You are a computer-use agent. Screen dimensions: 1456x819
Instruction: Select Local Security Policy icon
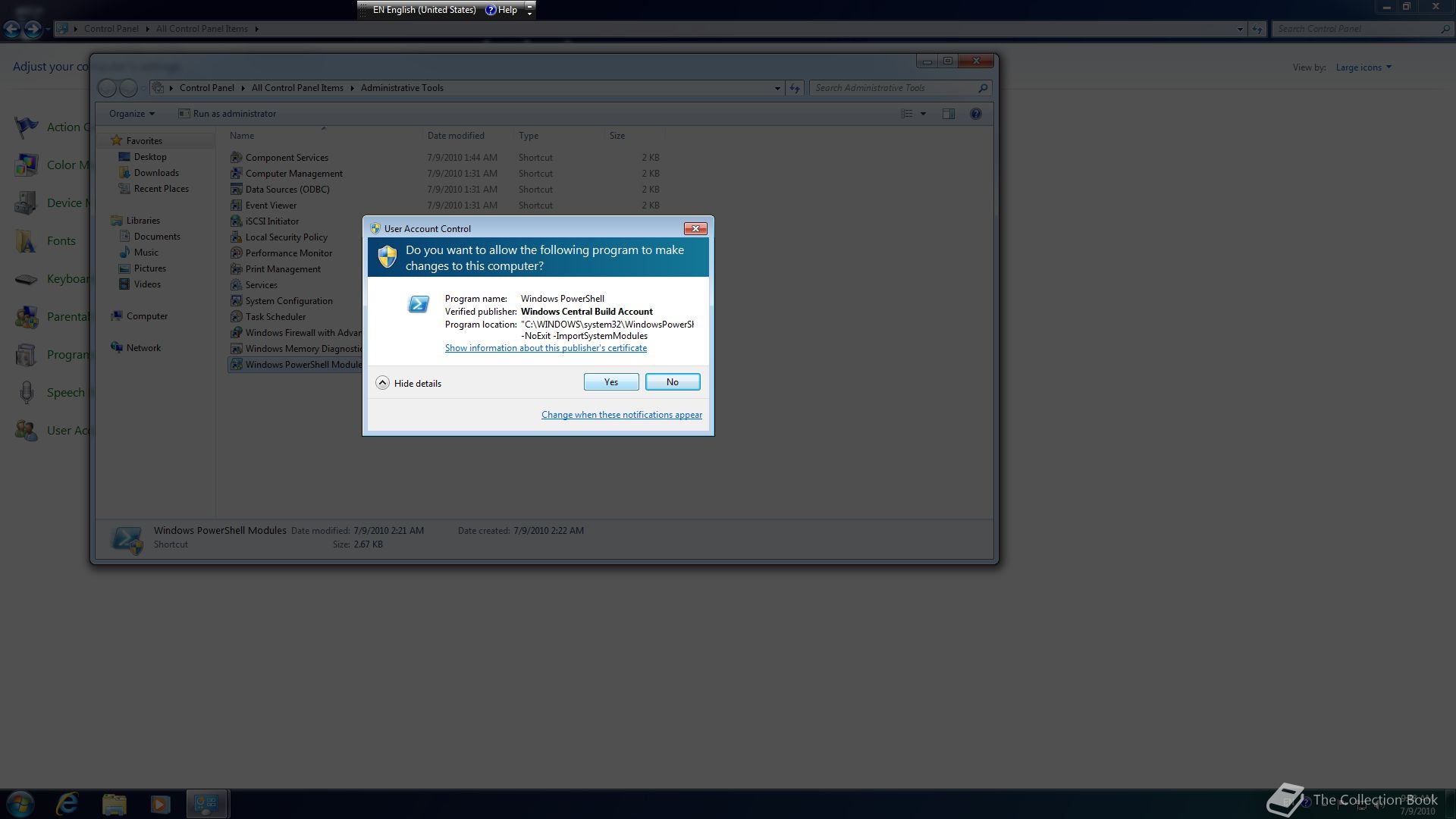pos(237,237)
